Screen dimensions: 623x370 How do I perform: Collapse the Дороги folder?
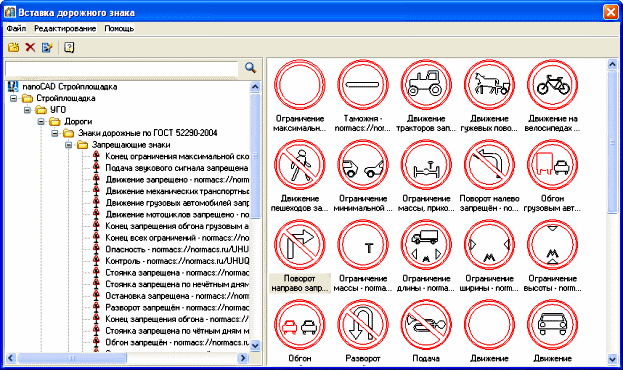tap(41, 121)
